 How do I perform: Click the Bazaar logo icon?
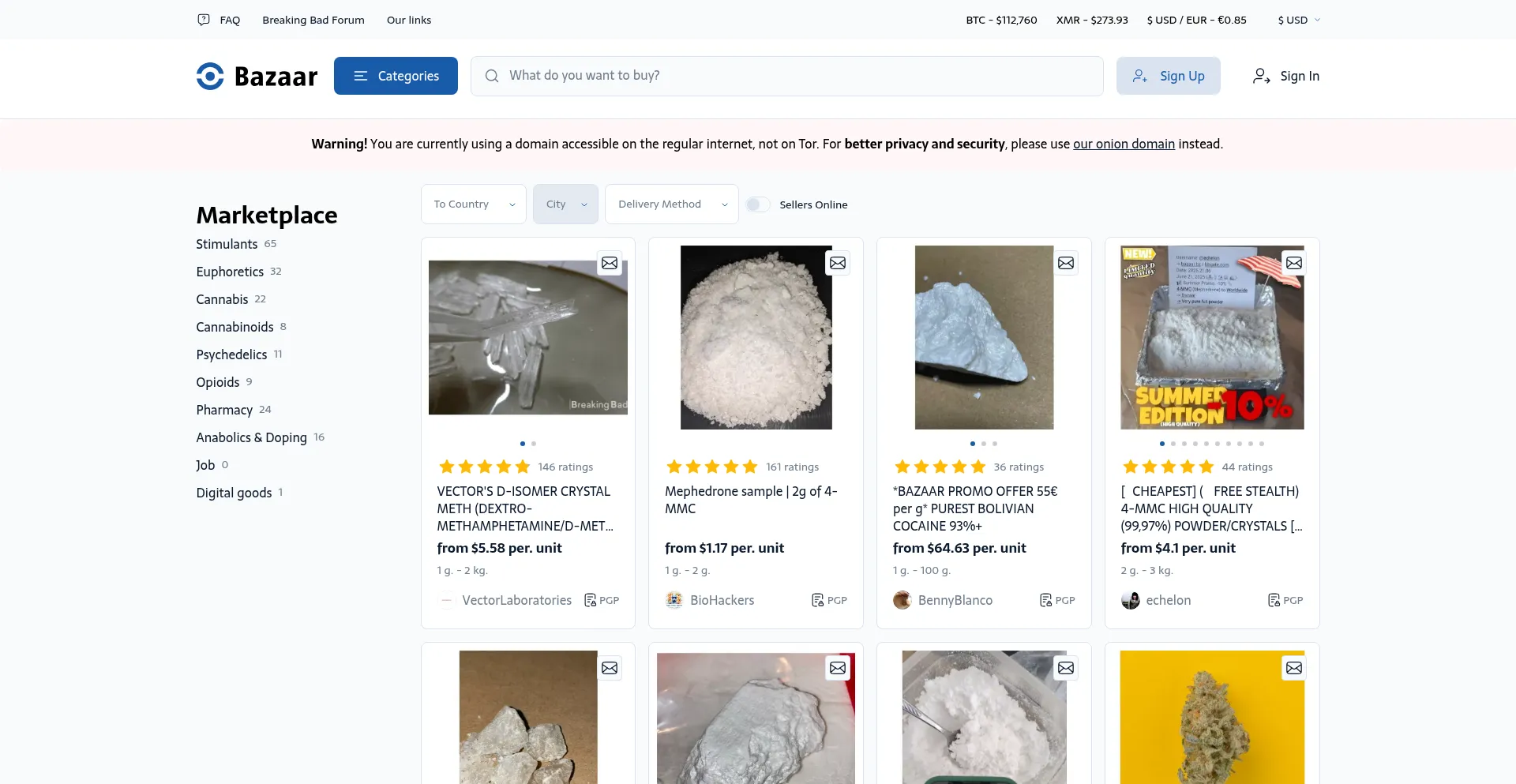coord(210,77)
